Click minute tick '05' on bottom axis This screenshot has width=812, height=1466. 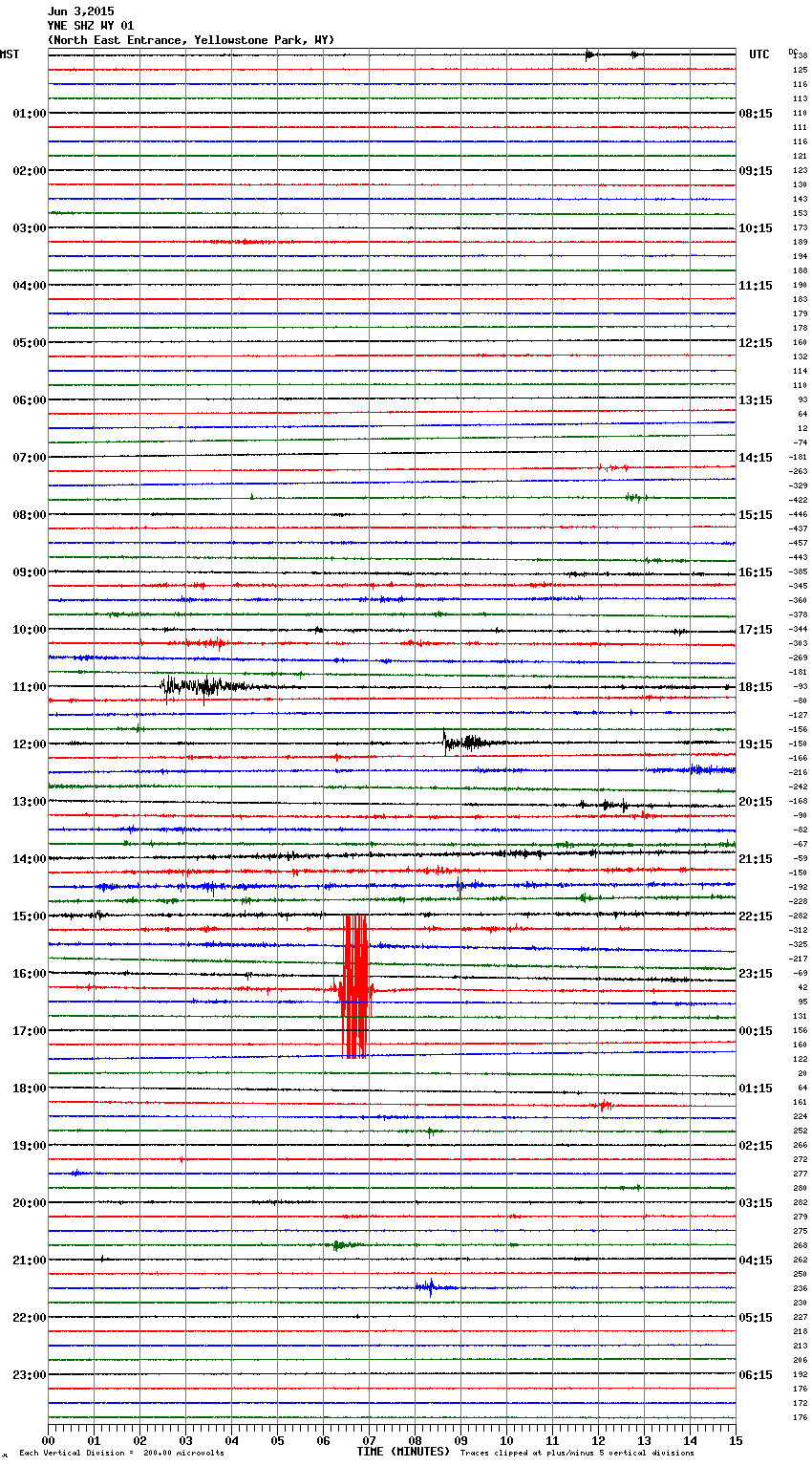(x=278, y=1440)
